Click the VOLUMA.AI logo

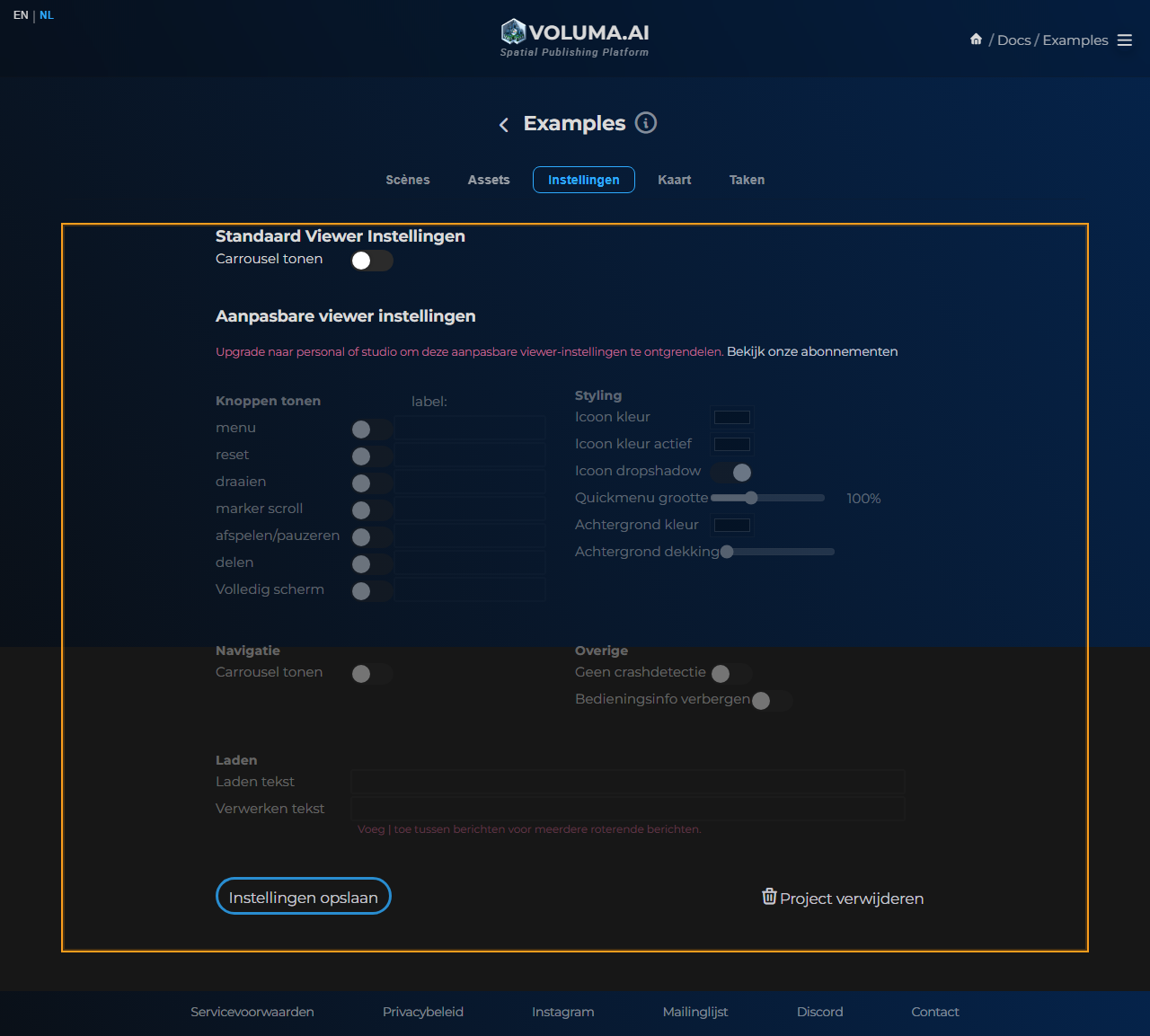pyautogui.click(x=574, y=31)
